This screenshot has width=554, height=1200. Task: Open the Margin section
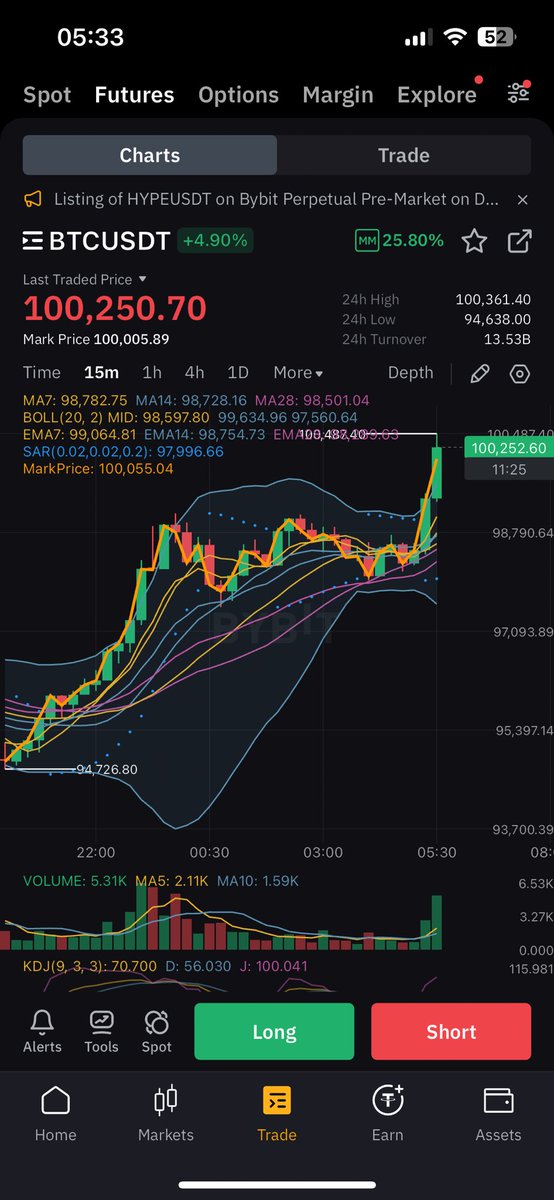[338, 95]
